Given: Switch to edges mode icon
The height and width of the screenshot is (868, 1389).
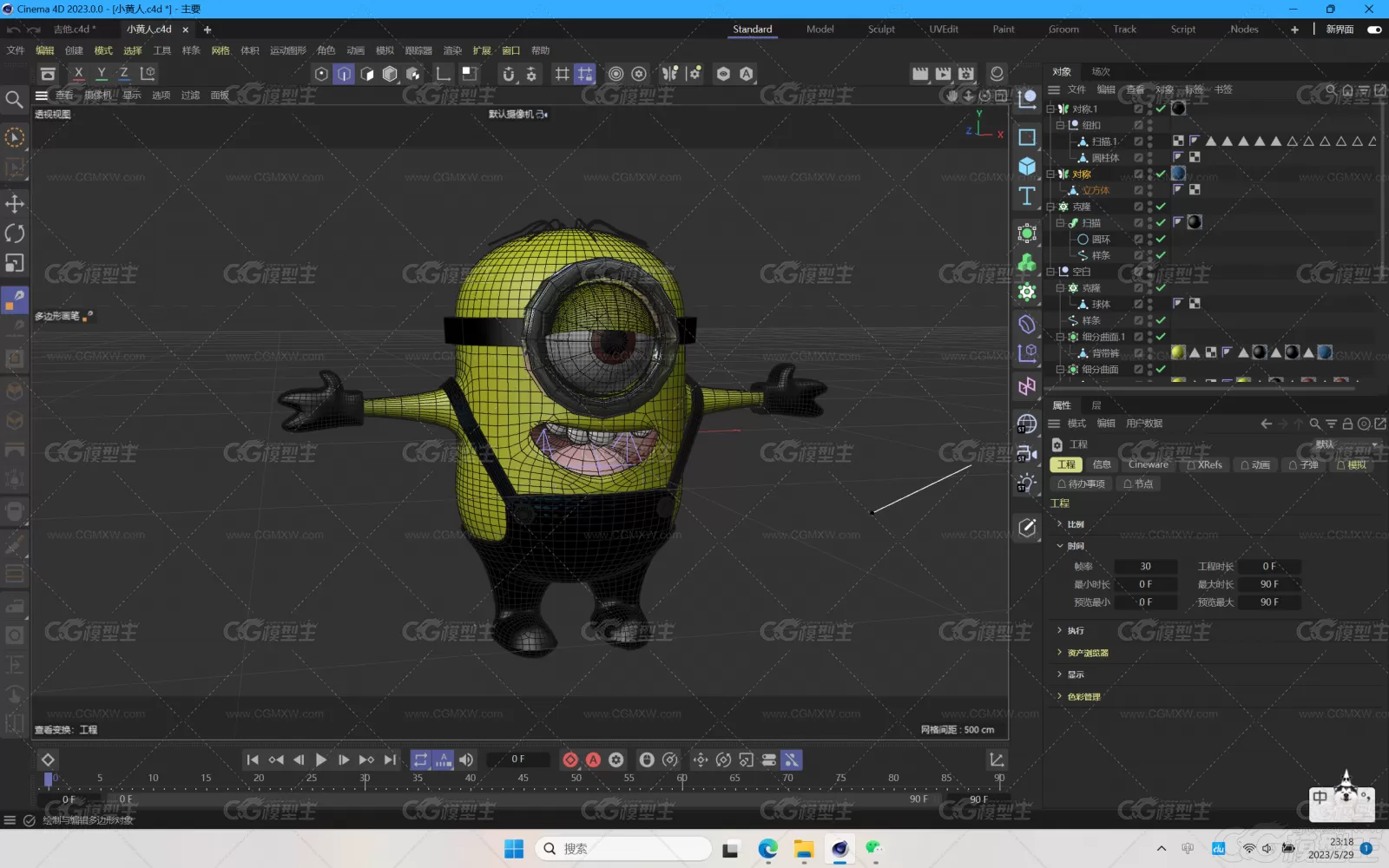Looking at the screenshot, I should [344, 74].
